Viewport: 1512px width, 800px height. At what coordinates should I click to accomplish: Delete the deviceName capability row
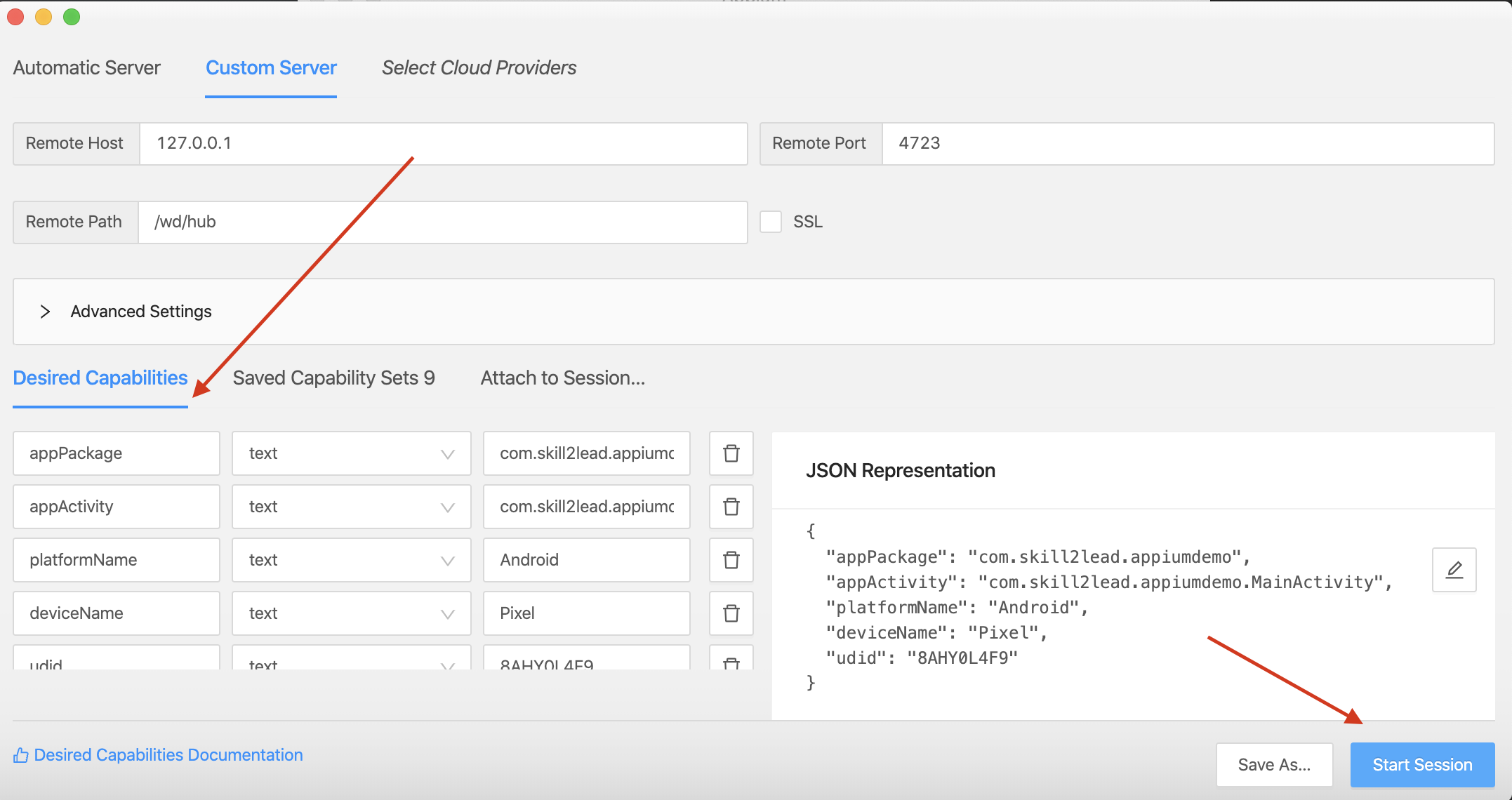click(731, 613)
